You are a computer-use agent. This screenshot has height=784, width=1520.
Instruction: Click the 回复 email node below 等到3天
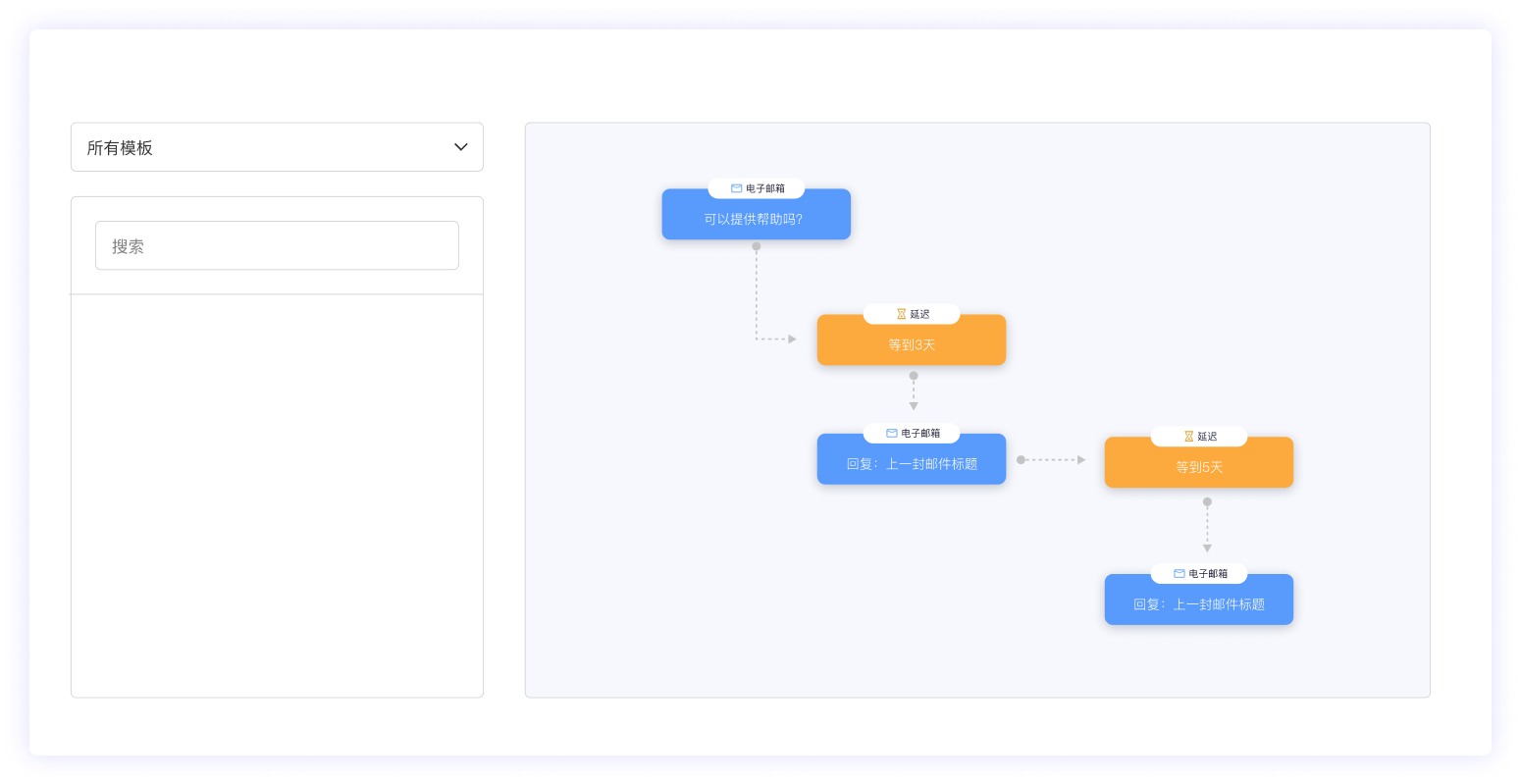coord(912,459)
